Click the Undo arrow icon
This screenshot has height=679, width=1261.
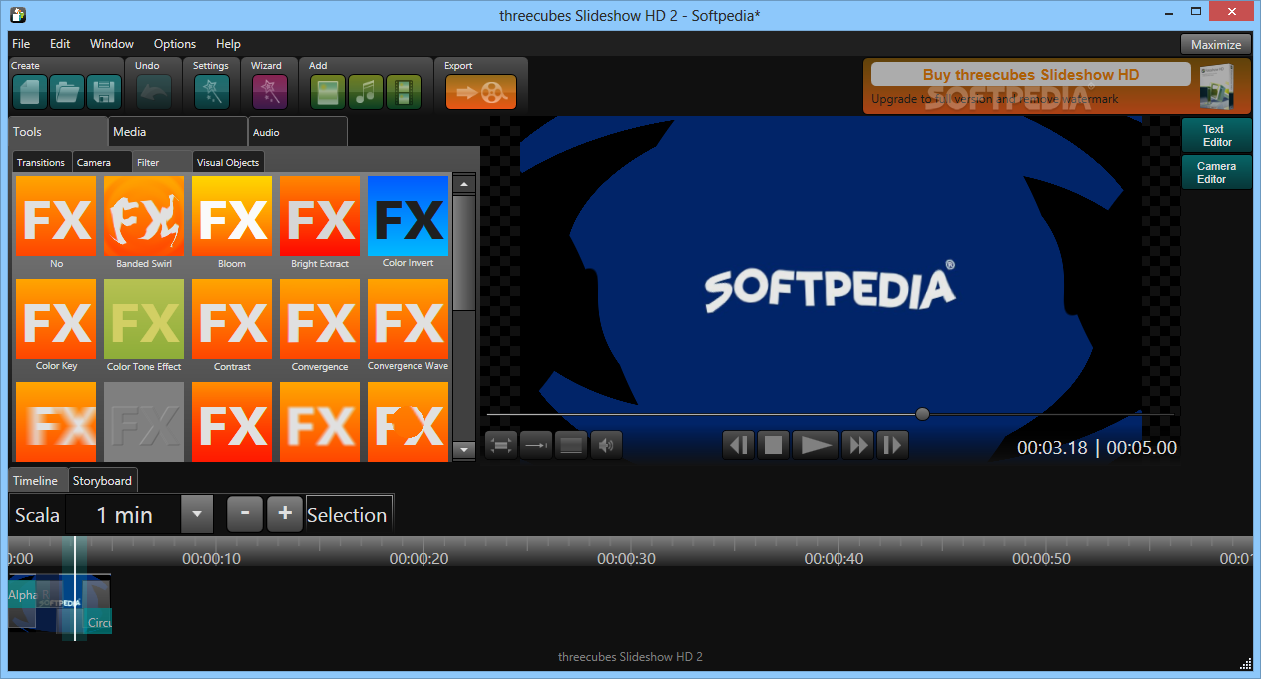point(153,92)
